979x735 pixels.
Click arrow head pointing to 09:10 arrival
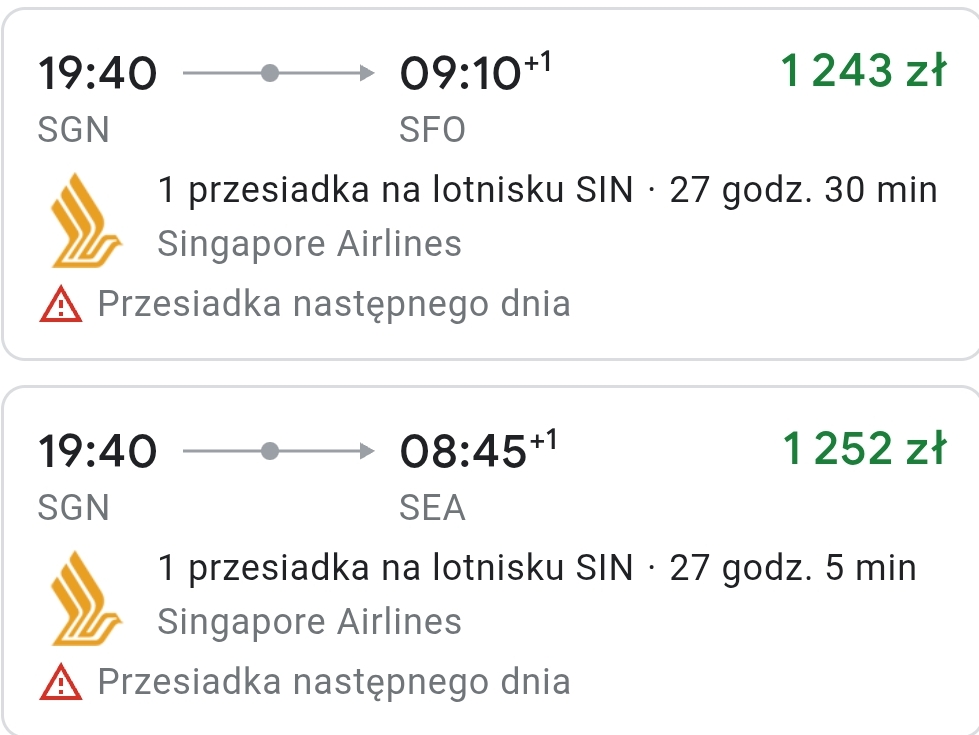point(367,73)
